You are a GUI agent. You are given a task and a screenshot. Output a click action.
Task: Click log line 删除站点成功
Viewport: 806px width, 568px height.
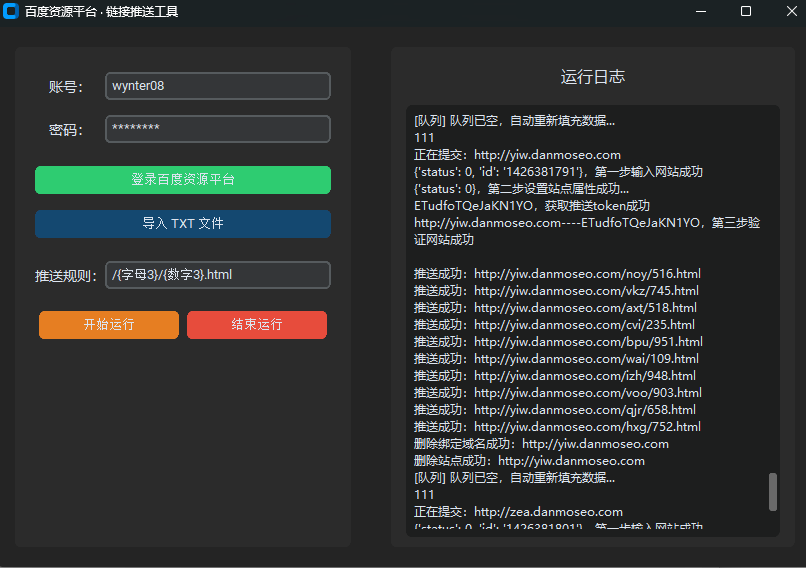click(x=529, y=461)
